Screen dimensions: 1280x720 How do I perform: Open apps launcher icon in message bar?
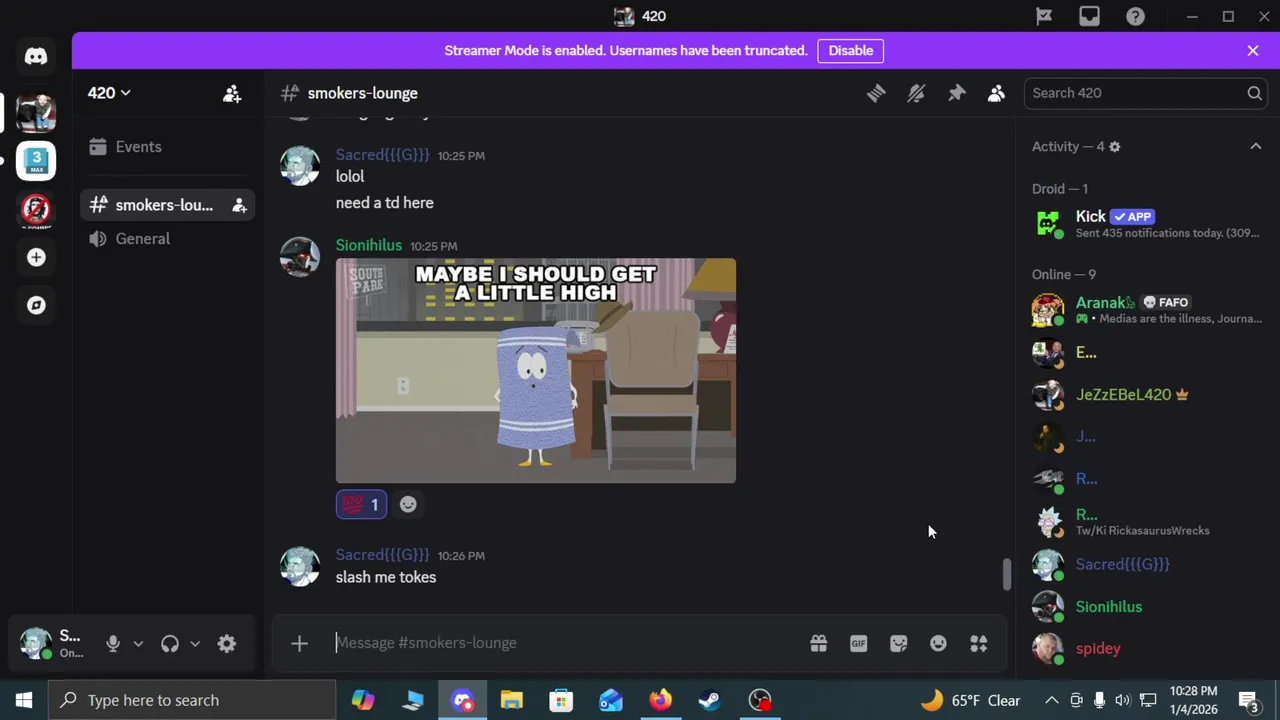pyautogui.click(x=979, y=643)
